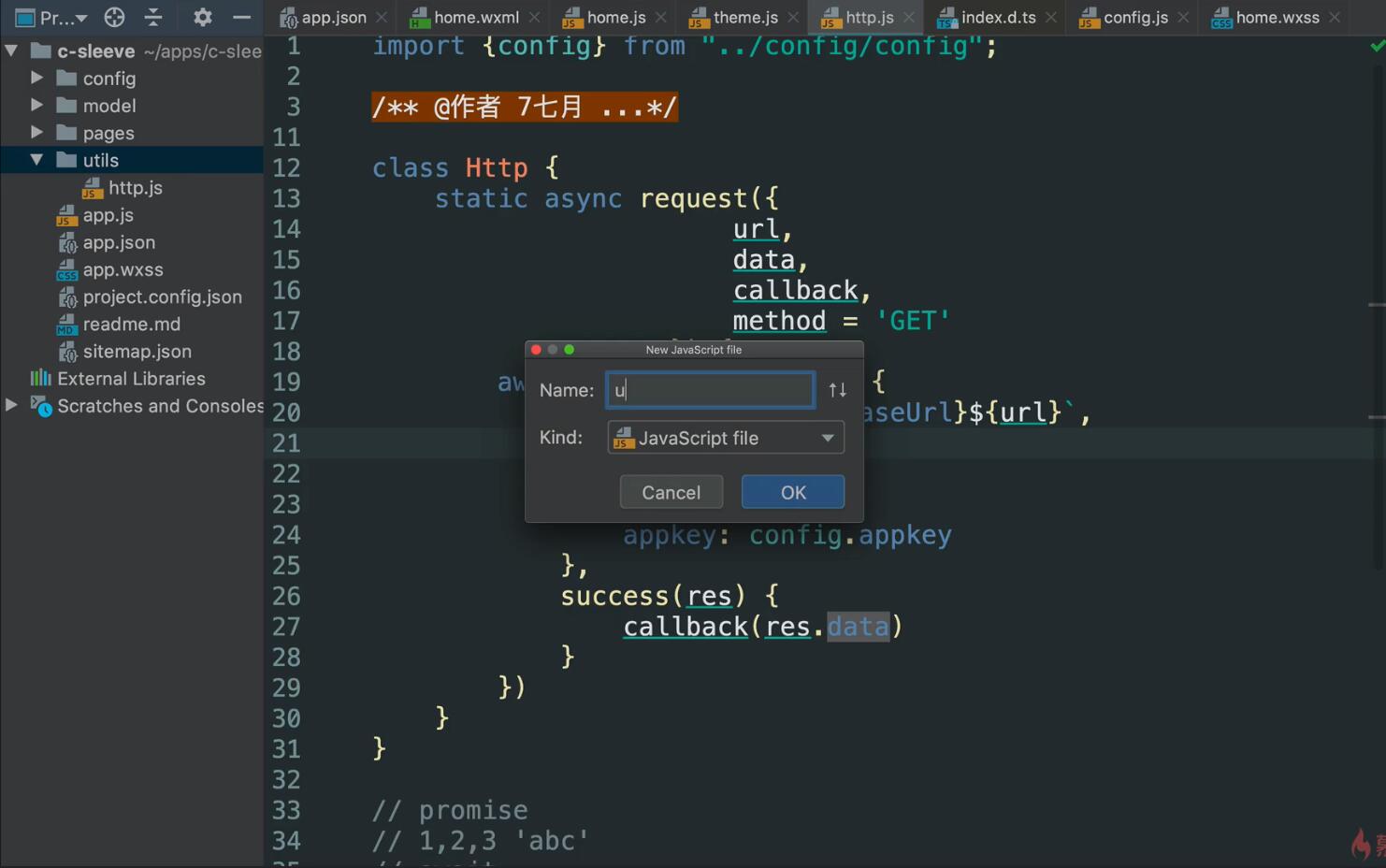Click the Project view dropdown
The image size is (1386, 868).
coord(51,17)
